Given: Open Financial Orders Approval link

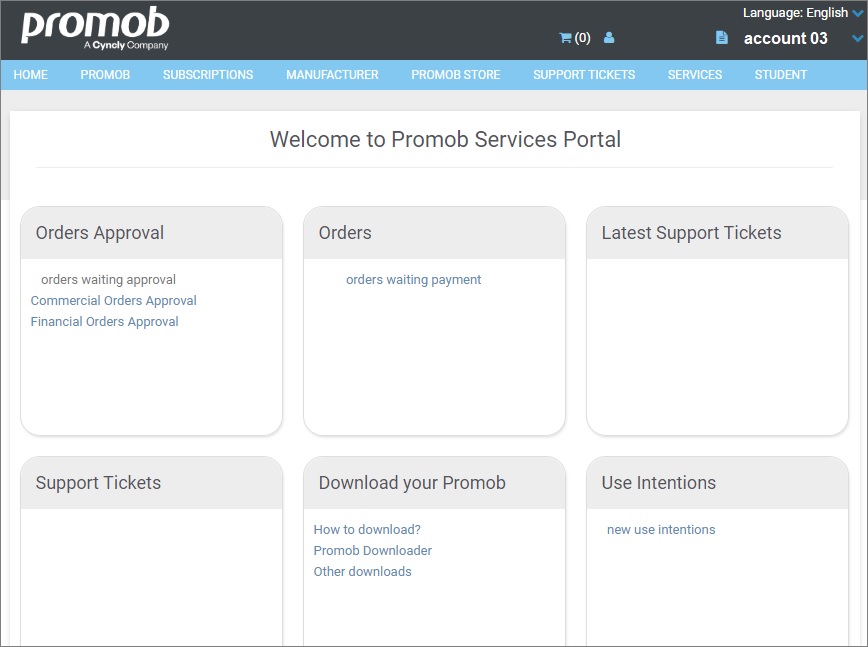Looking at the screenshot, I should coord(105,322).
